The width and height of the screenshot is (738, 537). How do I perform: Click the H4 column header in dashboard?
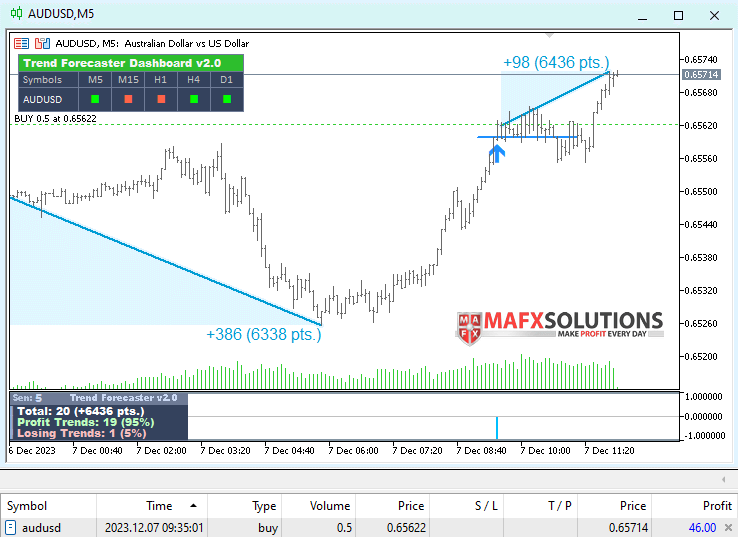tap(194, 80)
